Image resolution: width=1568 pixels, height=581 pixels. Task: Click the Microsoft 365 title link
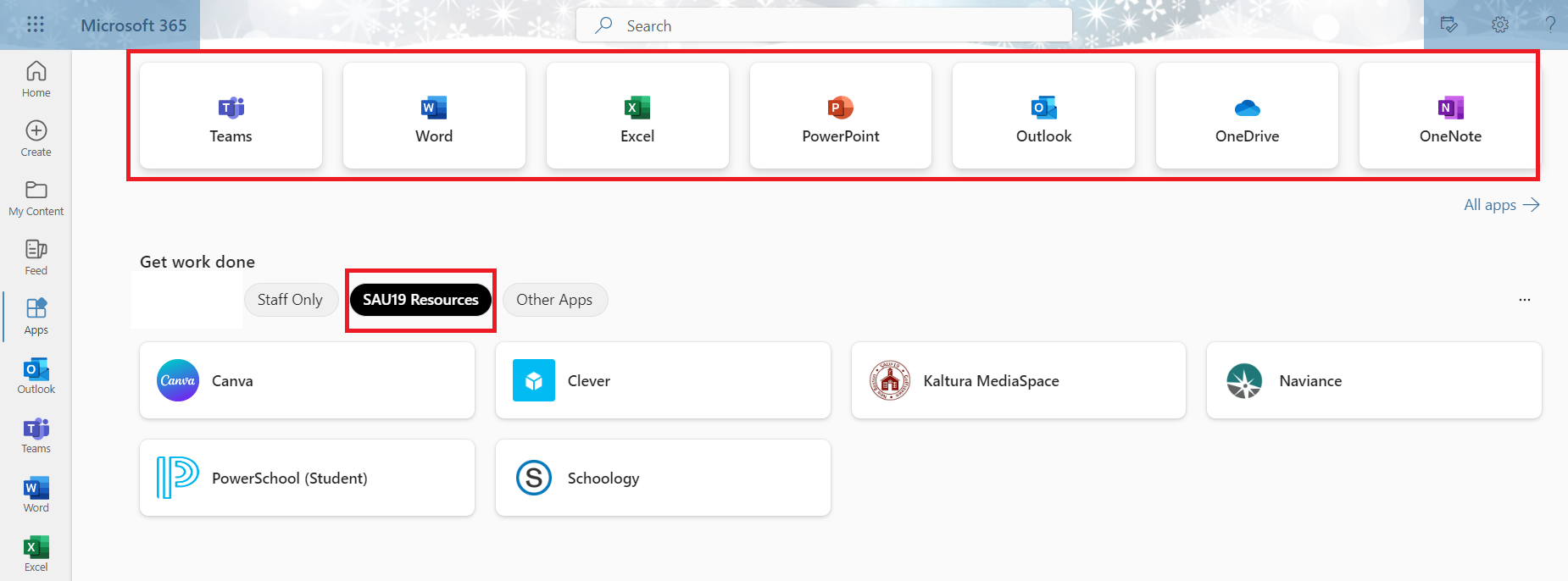[134, 25]
